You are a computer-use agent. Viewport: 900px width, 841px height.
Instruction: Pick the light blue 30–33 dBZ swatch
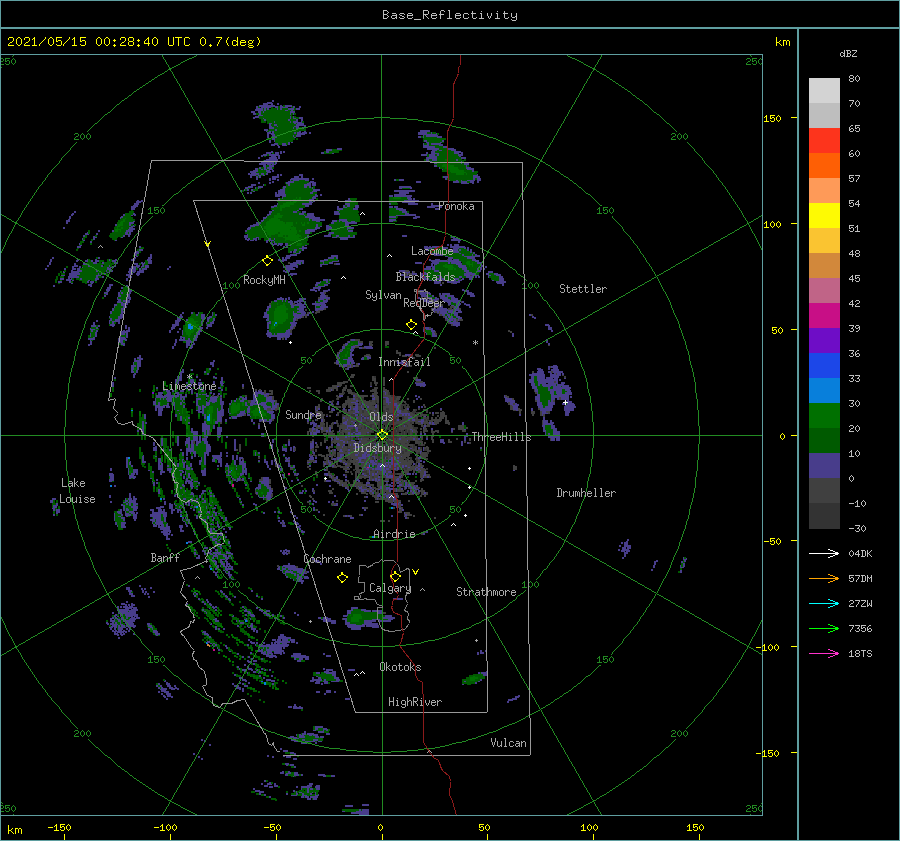824,390
